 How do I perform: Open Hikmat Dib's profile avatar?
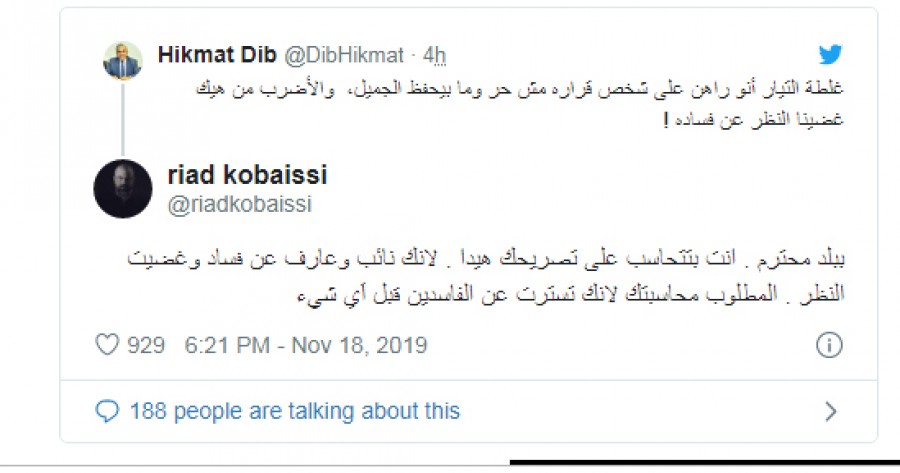pyautogui.click(x=123, y=60)
